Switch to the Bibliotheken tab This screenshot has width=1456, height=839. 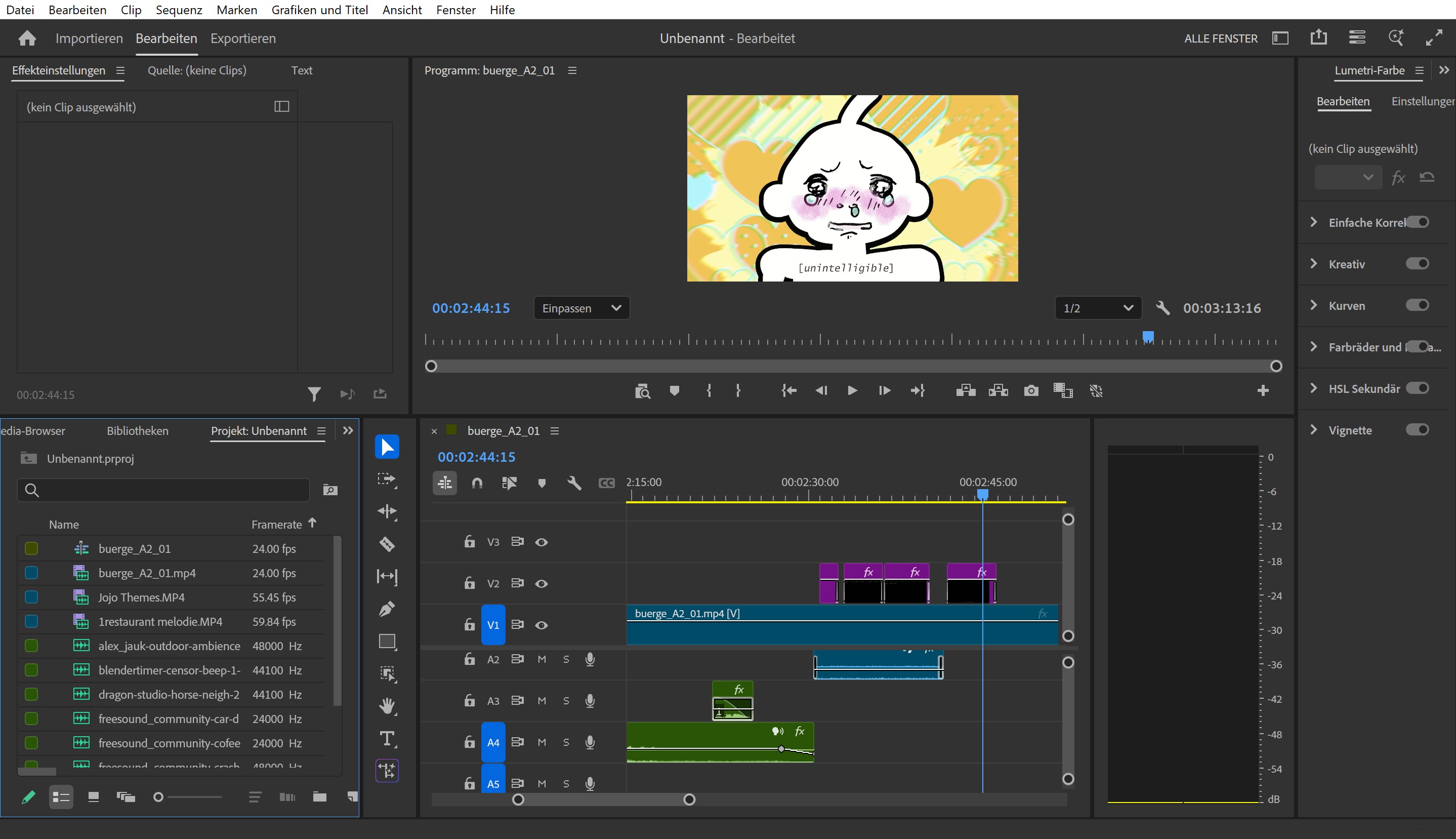[x=138, y=430]
